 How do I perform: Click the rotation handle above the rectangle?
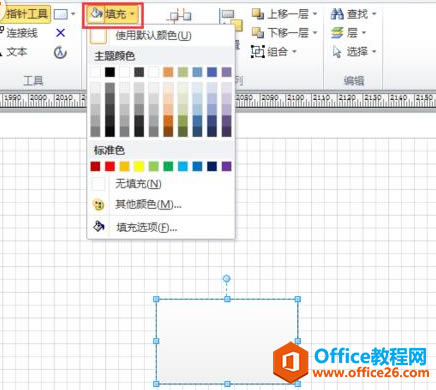tap(226, 278)
